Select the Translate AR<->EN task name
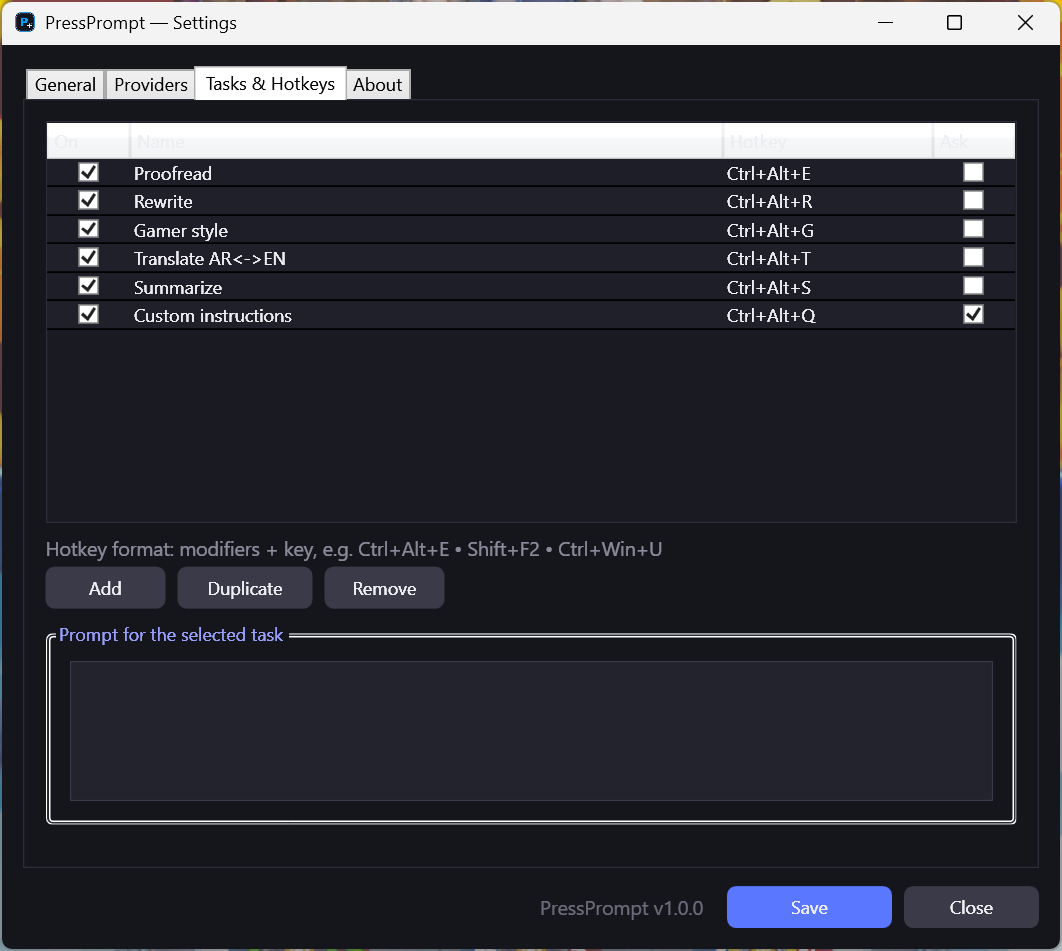The height and width of the screenshot is (951, 1062). 209,259
